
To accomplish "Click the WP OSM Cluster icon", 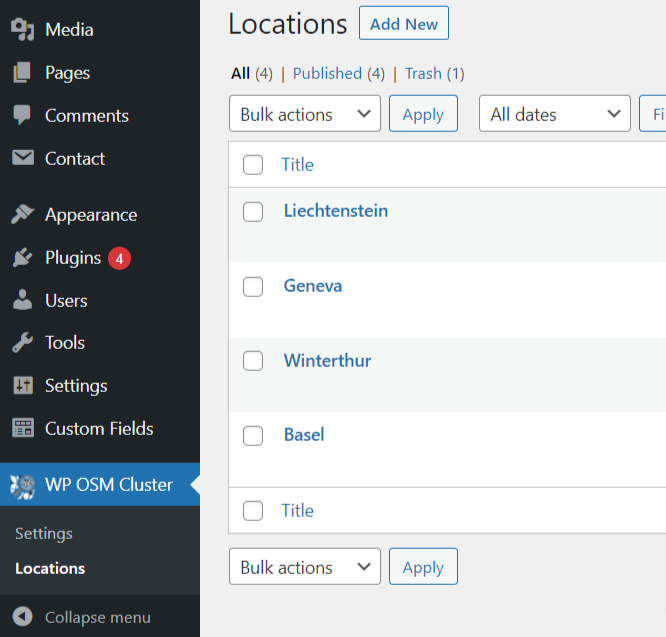I will 22,485.
